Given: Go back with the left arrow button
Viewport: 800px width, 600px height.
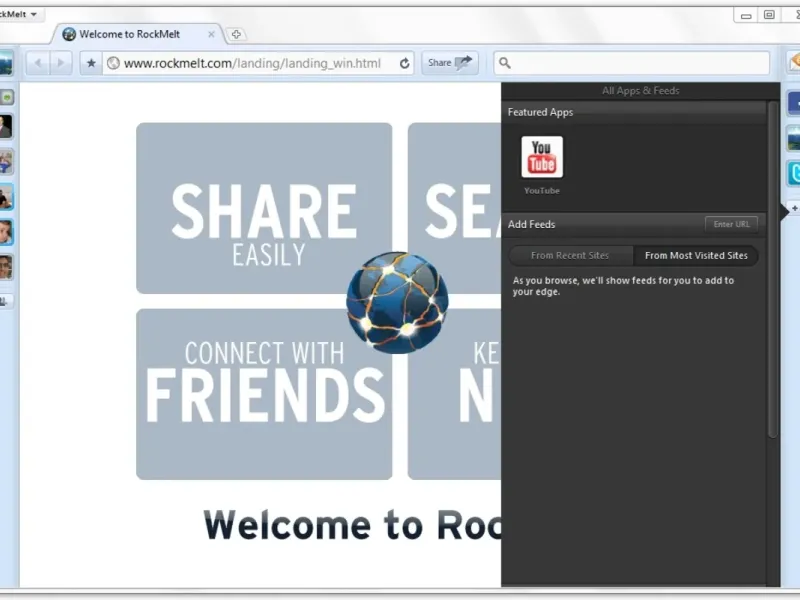Looking at the screenshot, I should point(37,63).
